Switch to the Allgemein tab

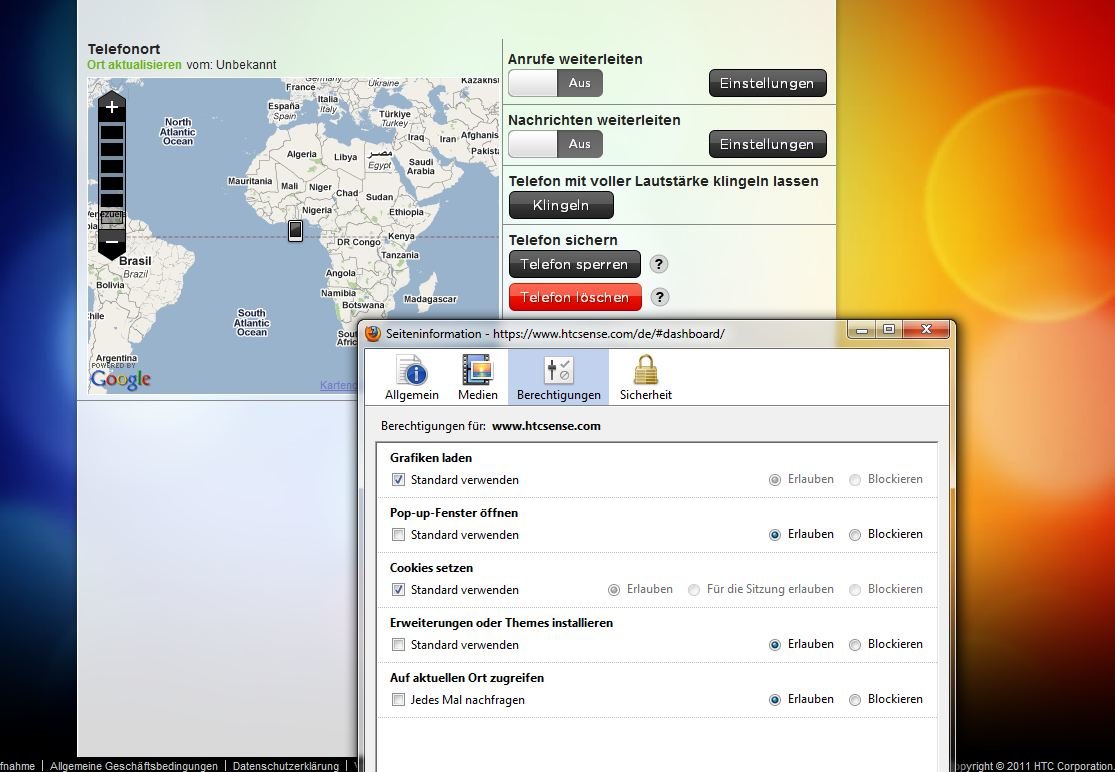pos(412,377)
